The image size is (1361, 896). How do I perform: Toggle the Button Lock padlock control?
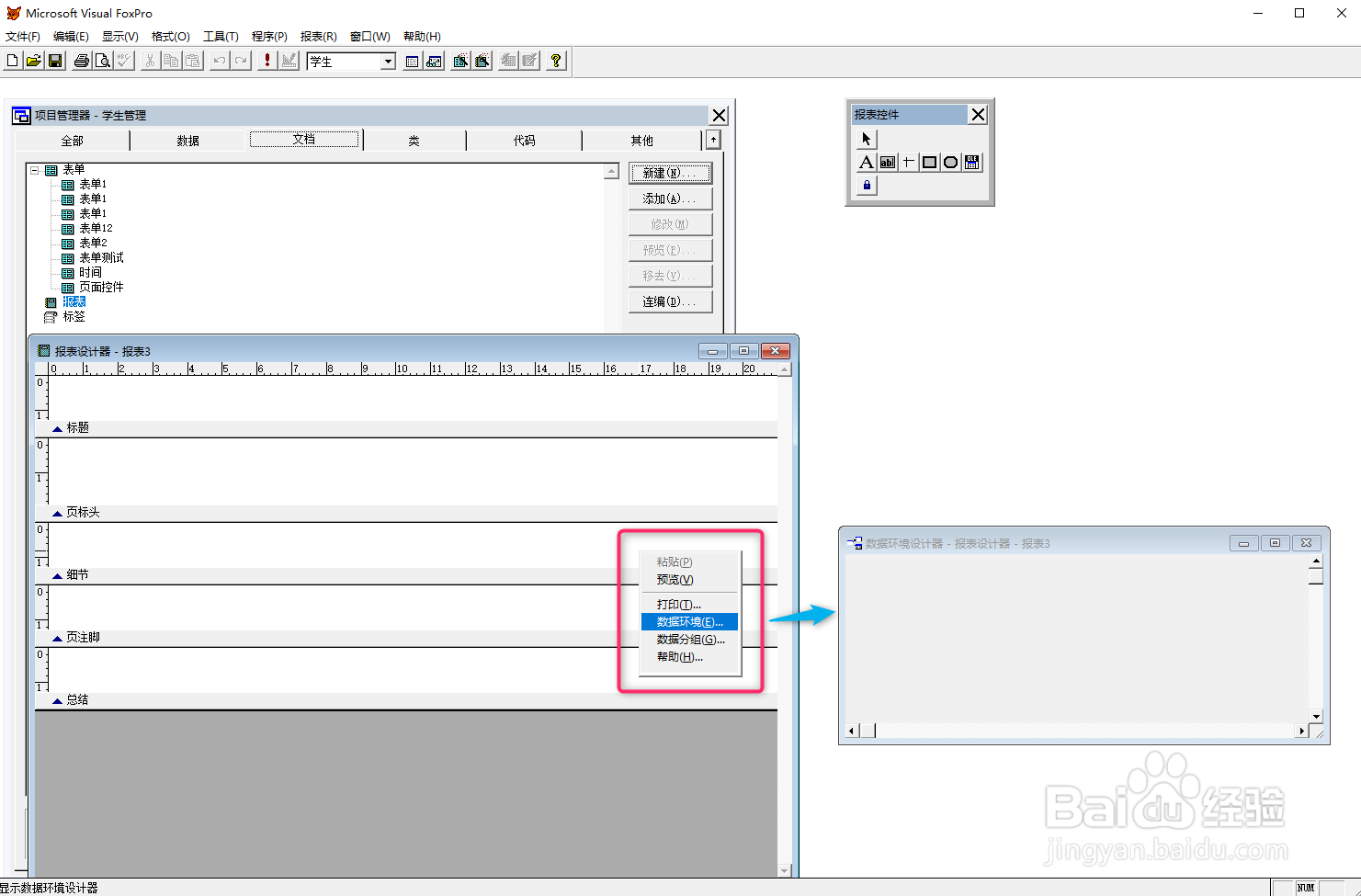[x=867, y=185]
